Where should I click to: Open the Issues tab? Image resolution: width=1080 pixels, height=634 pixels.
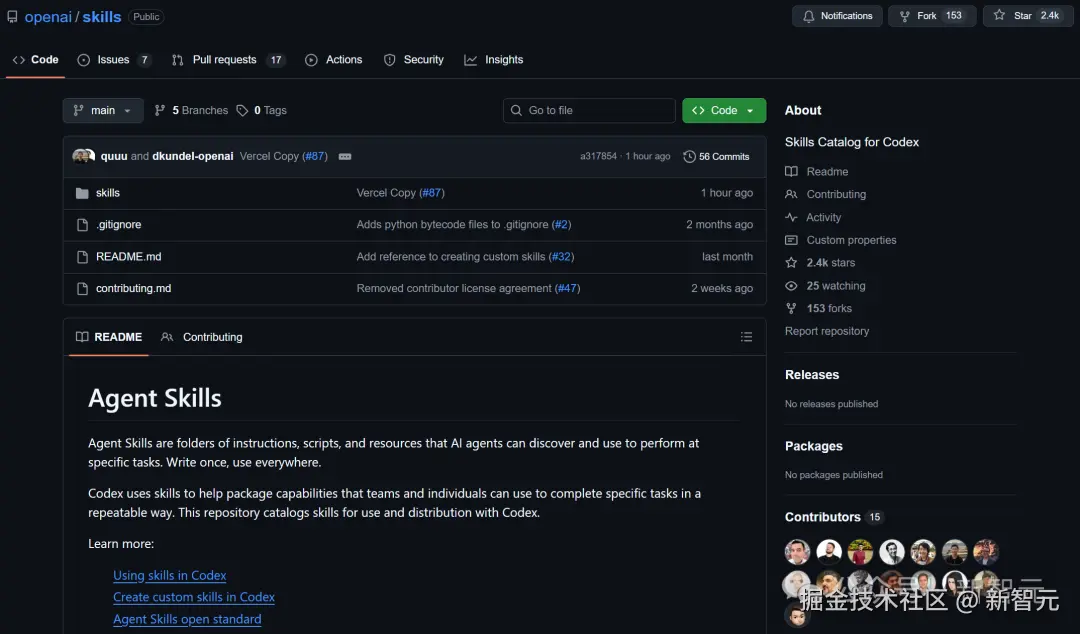pos(114,60)
